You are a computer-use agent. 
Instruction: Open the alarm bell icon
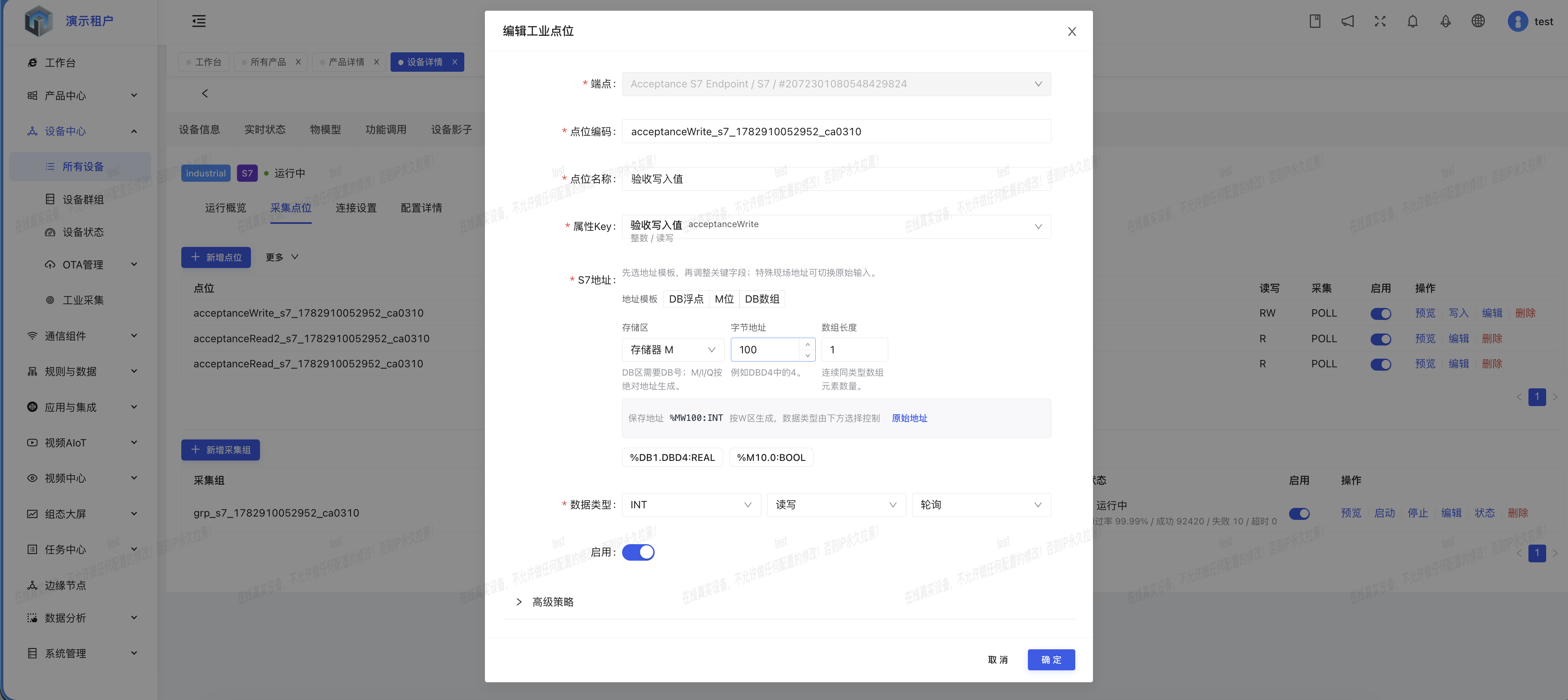1446,21
